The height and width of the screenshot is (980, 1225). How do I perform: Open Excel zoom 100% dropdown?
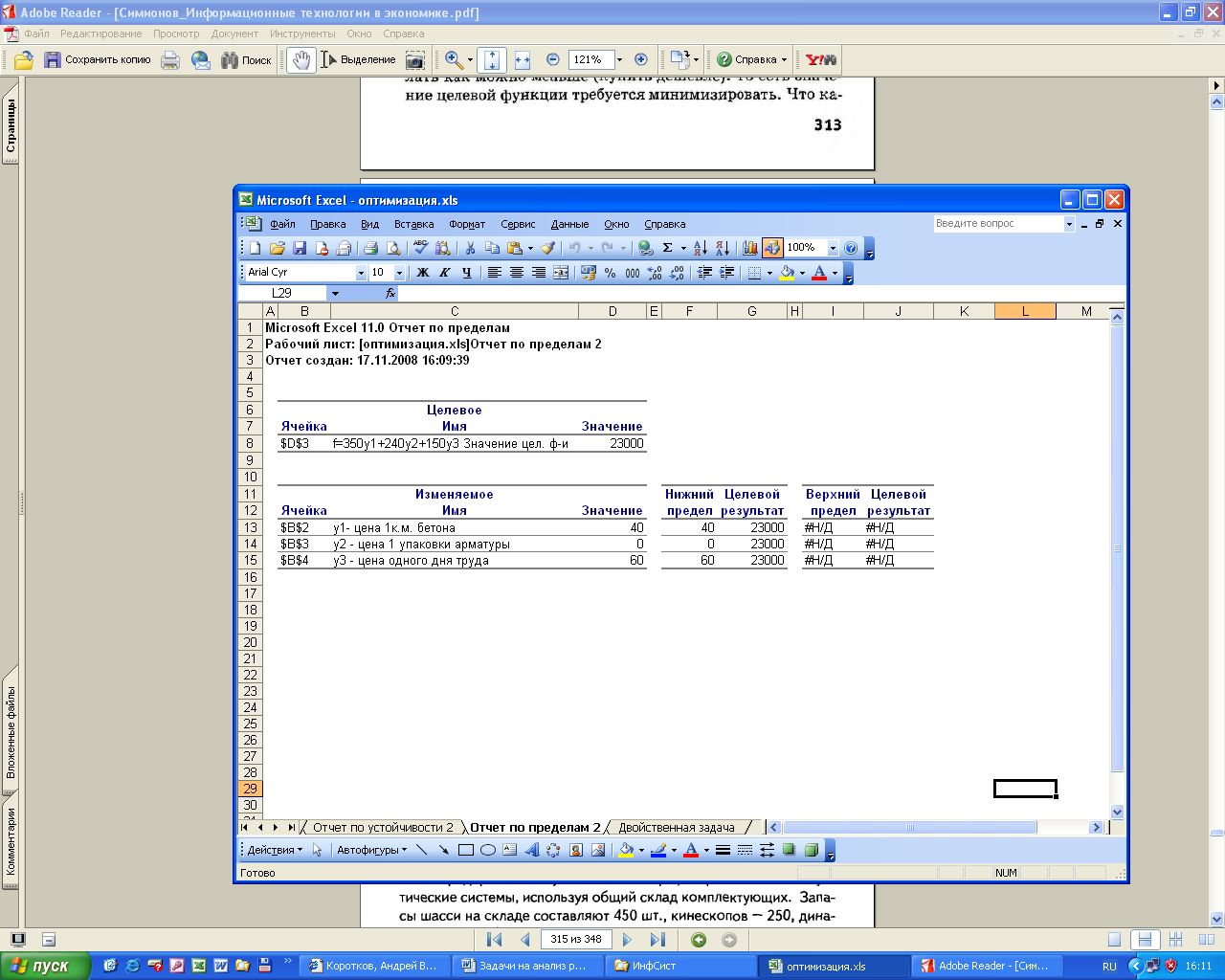tap(833, 248)
